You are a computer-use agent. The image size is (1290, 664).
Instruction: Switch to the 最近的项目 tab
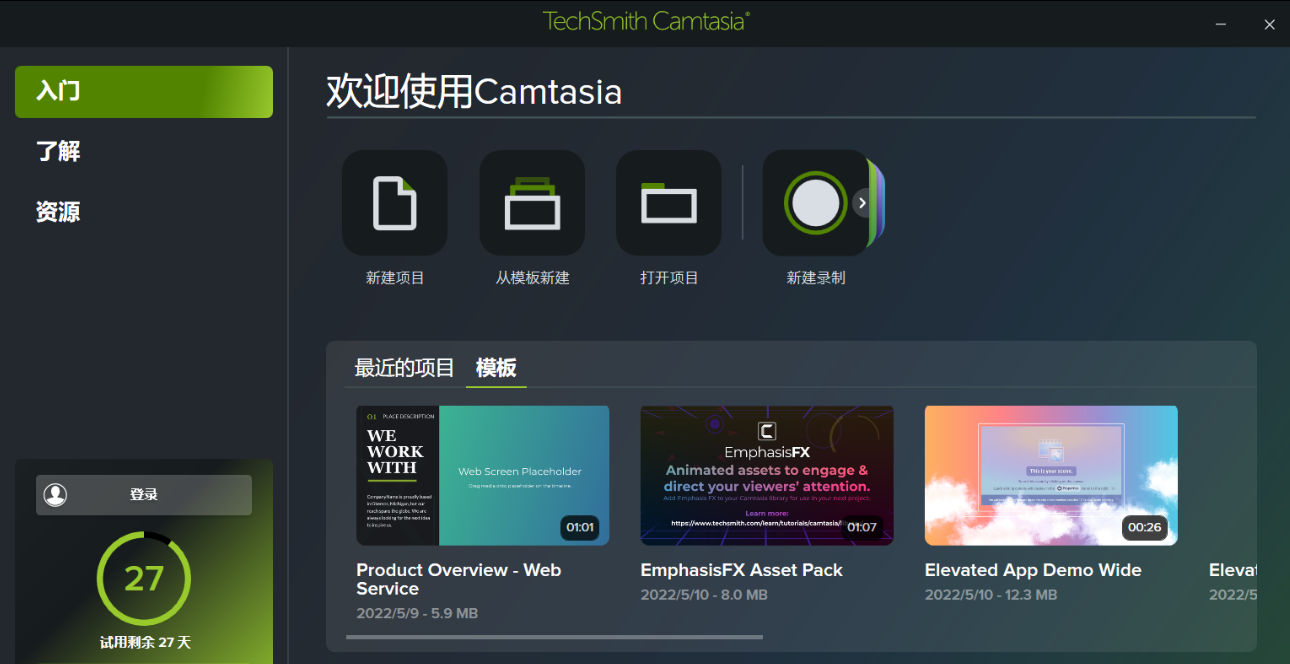404,368
